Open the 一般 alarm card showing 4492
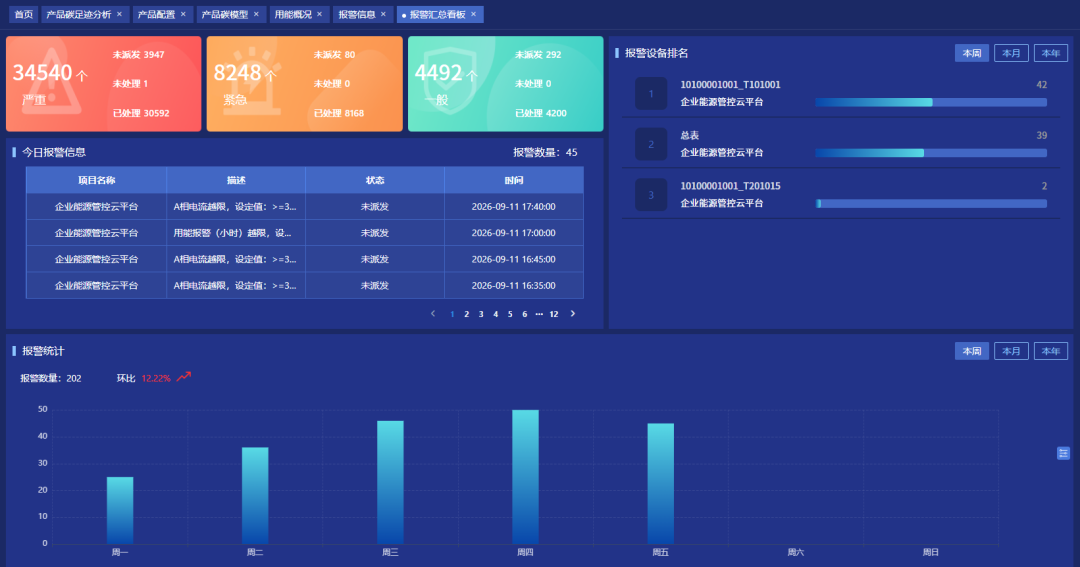The width and height of the screenshot is (1080, 567). point(506,83)
